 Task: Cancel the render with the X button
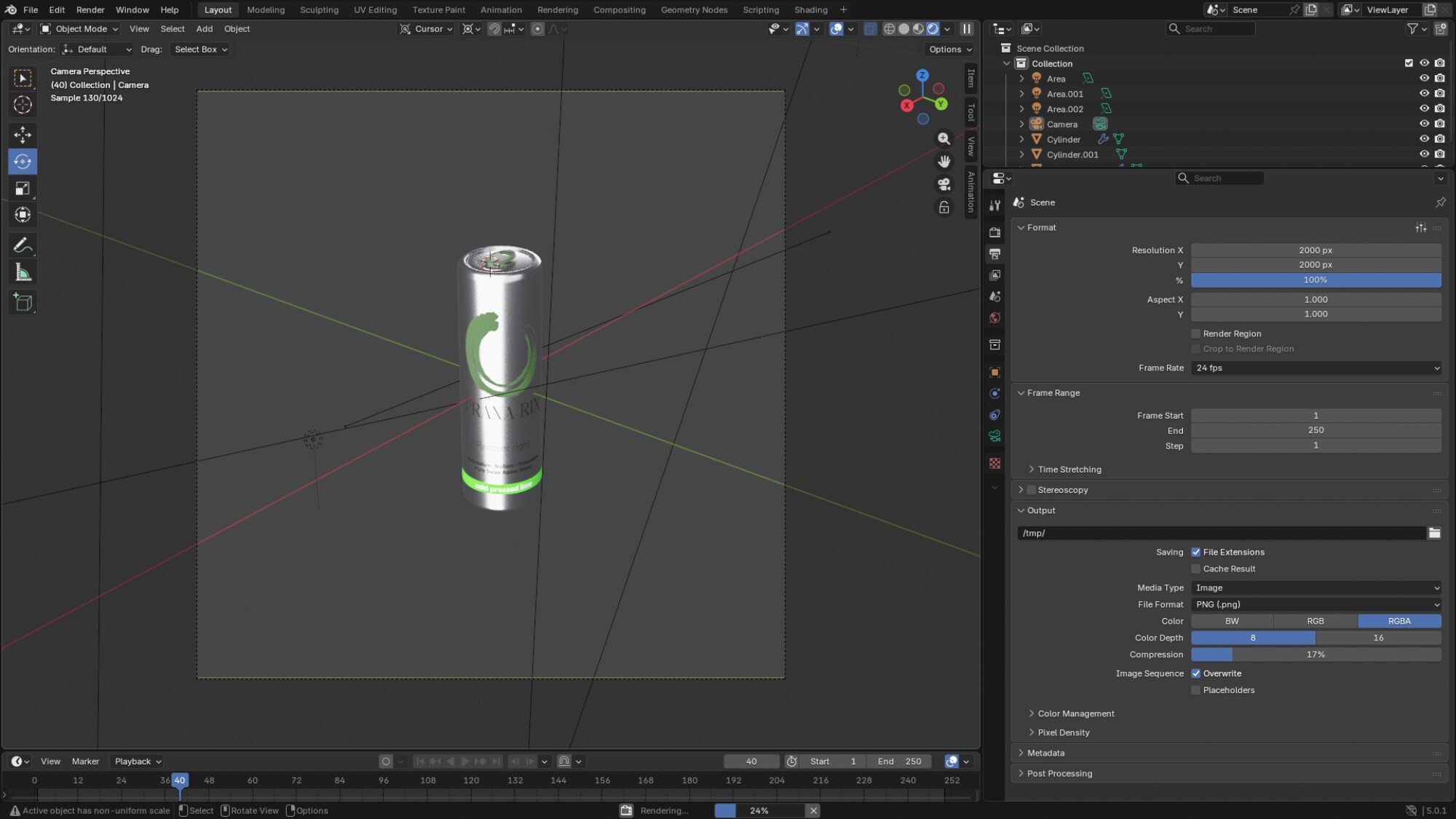point(813,810)
